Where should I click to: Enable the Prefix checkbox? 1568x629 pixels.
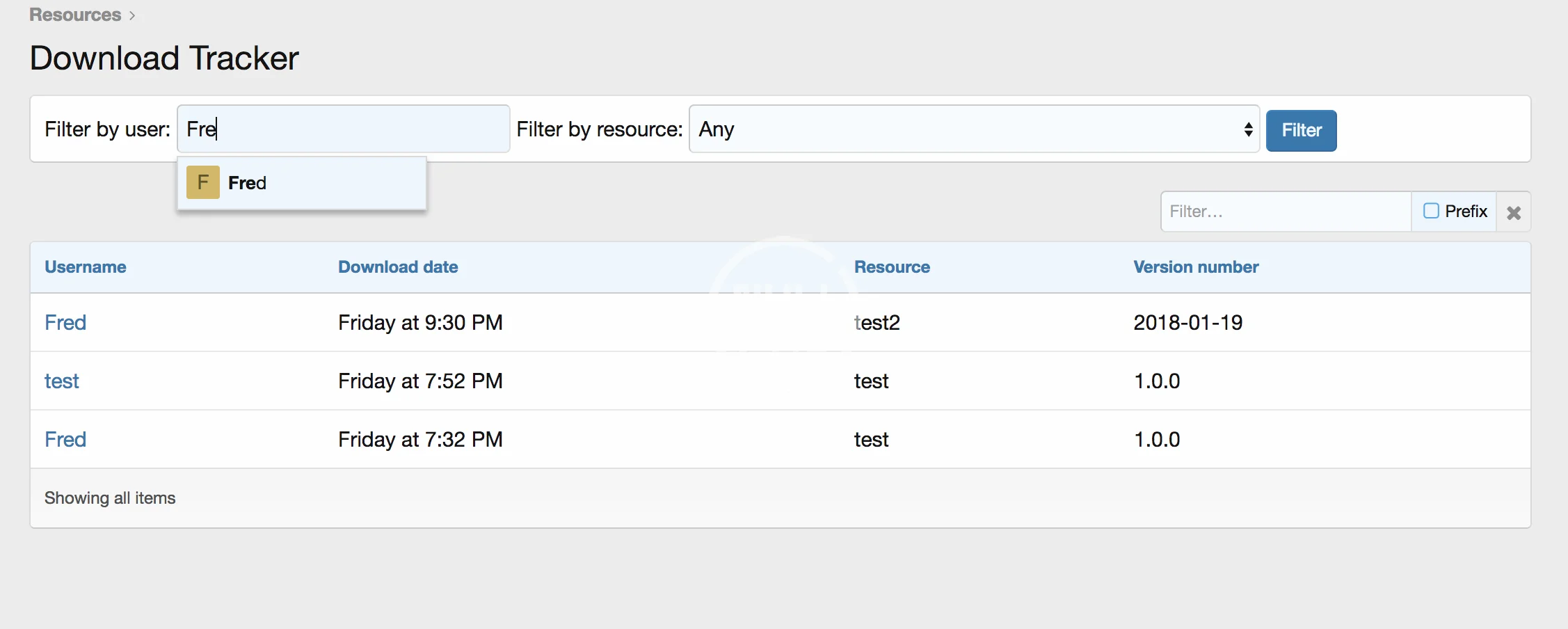(x=1430, y=211)
